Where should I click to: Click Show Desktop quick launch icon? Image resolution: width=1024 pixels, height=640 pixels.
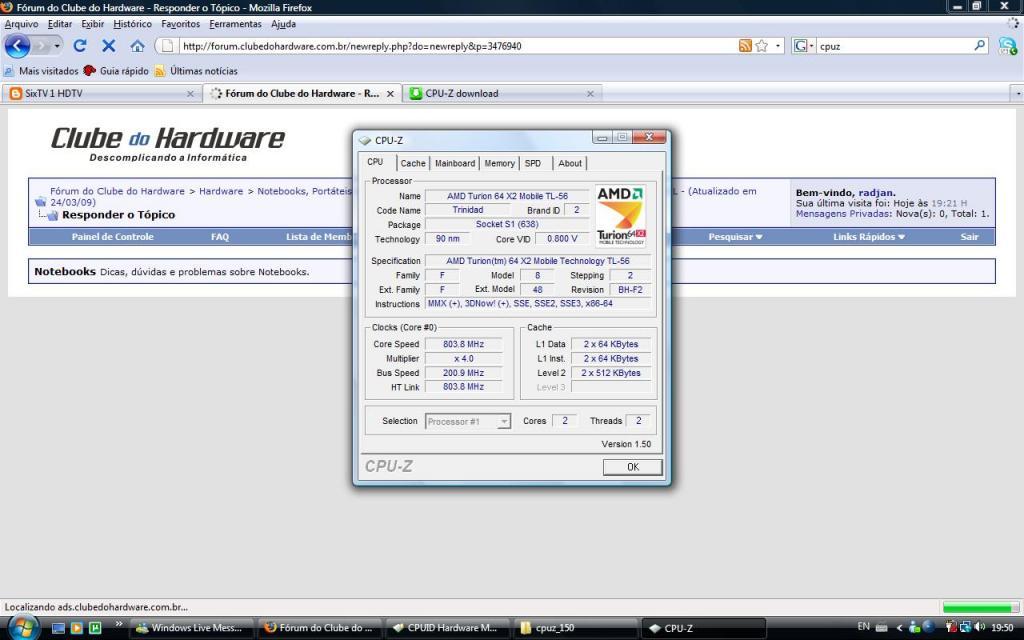[x=58, y=628]
